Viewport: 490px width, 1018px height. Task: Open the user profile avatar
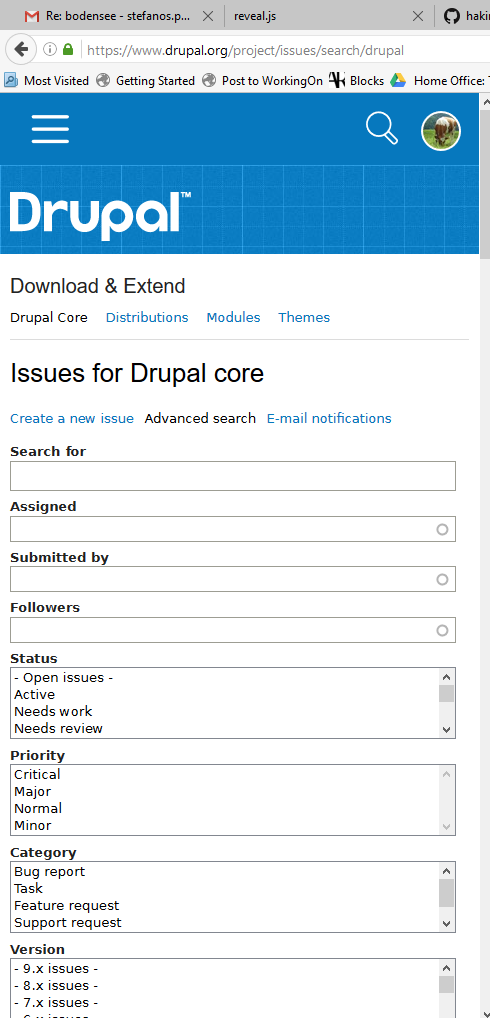pyautogui.click(x=441, y=130)
